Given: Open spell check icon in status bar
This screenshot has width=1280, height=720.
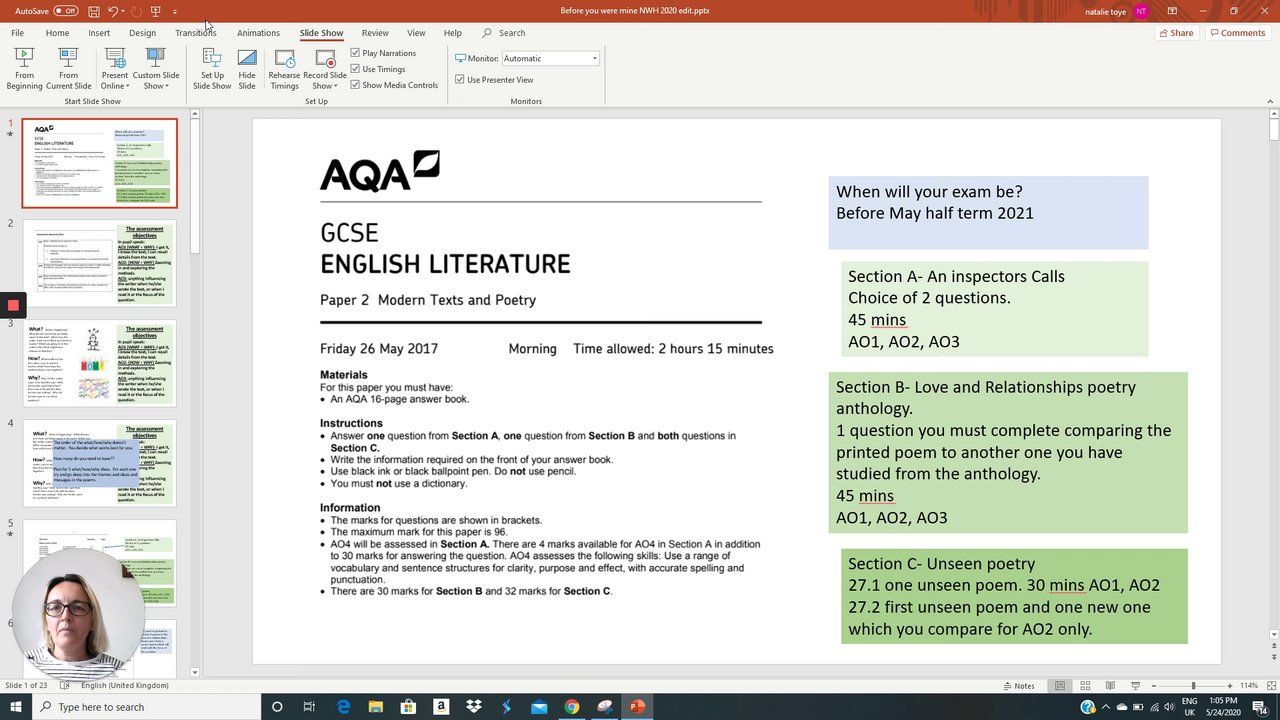Looking at the screenshot, I should click(65, 685).
